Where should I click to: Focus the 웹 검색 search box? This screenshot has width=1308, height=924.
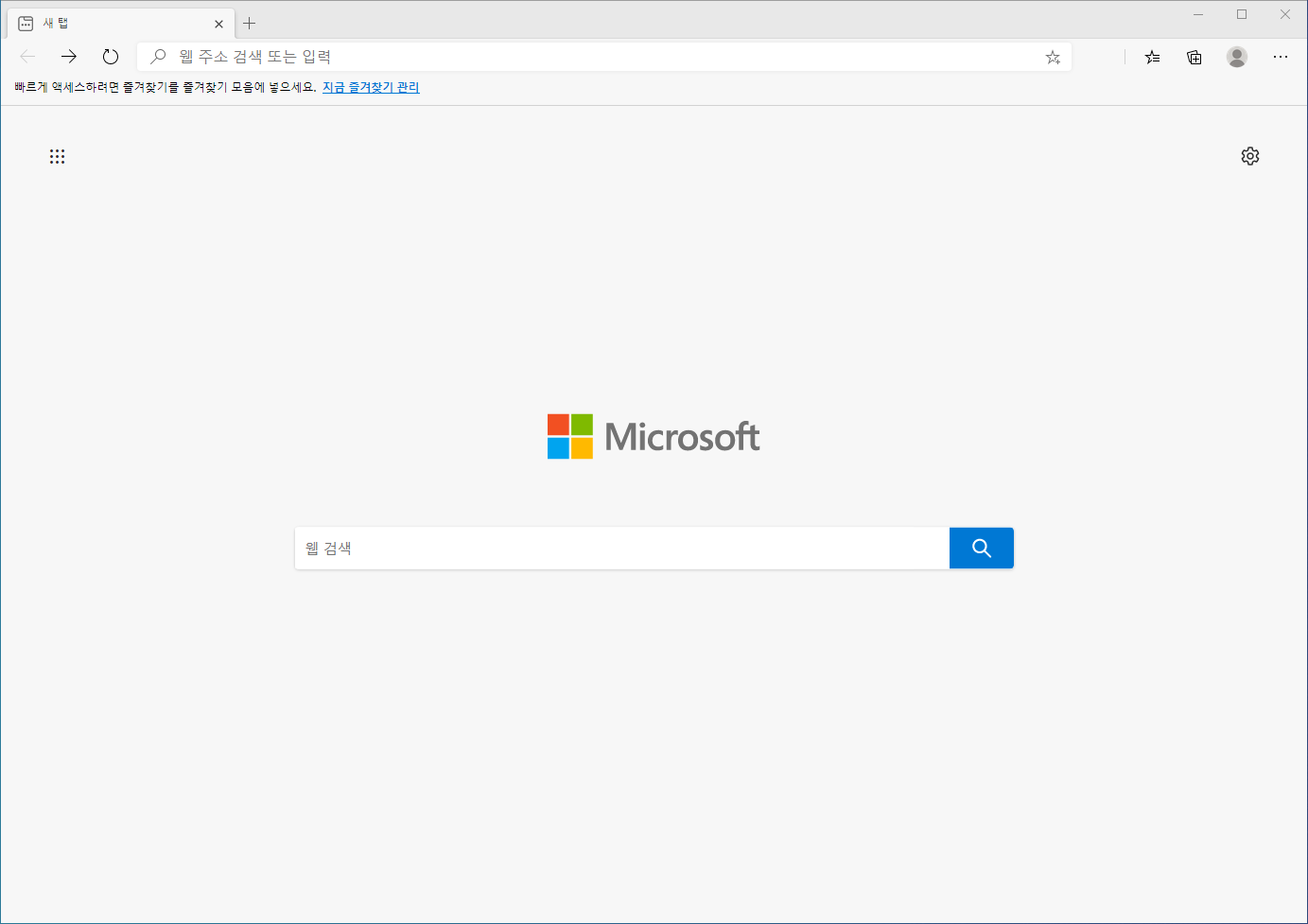[x=622, y=549]
